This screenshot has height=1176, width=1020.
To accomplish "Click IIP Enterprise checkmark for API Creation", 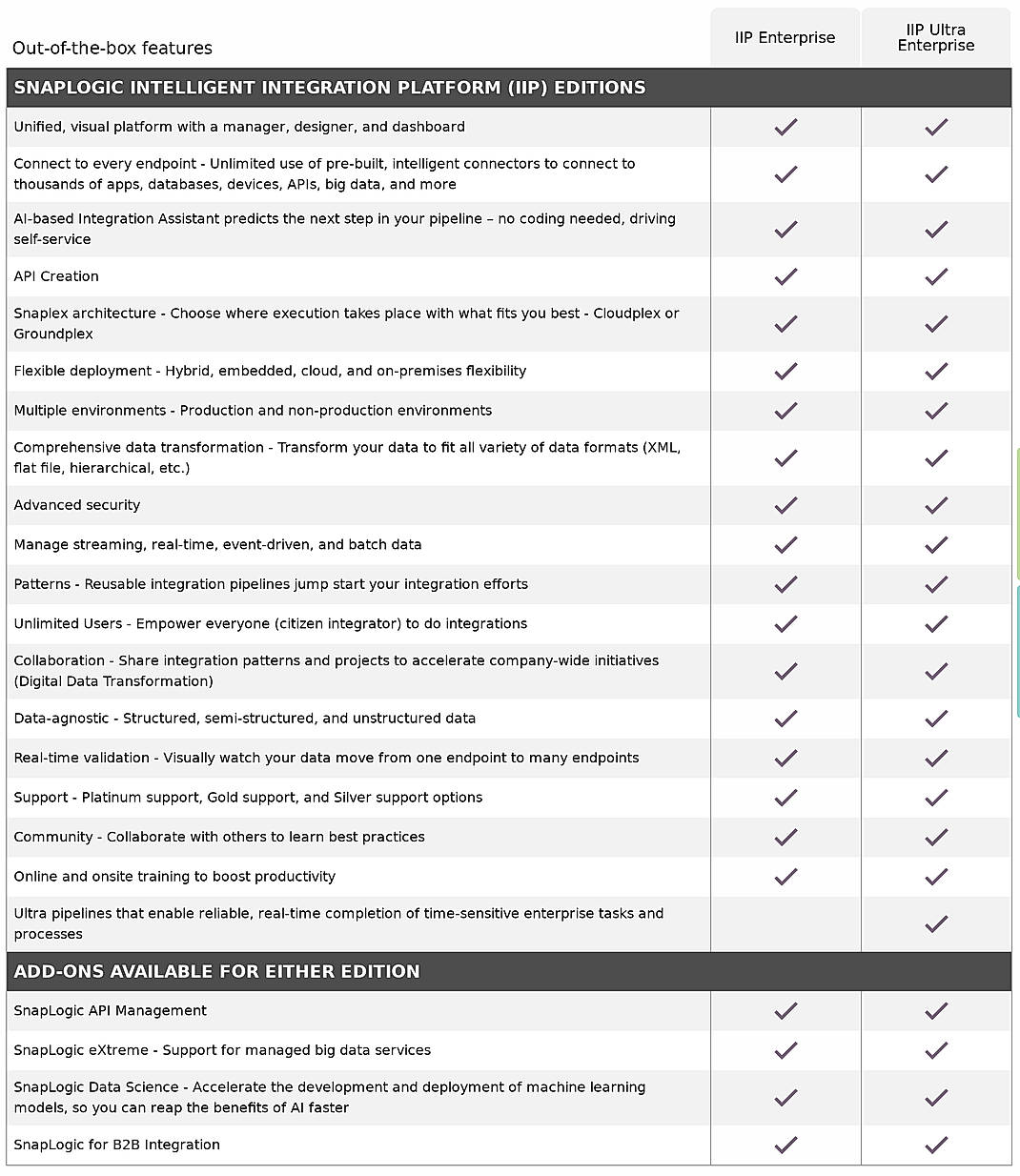I will [x=785, y=276].
